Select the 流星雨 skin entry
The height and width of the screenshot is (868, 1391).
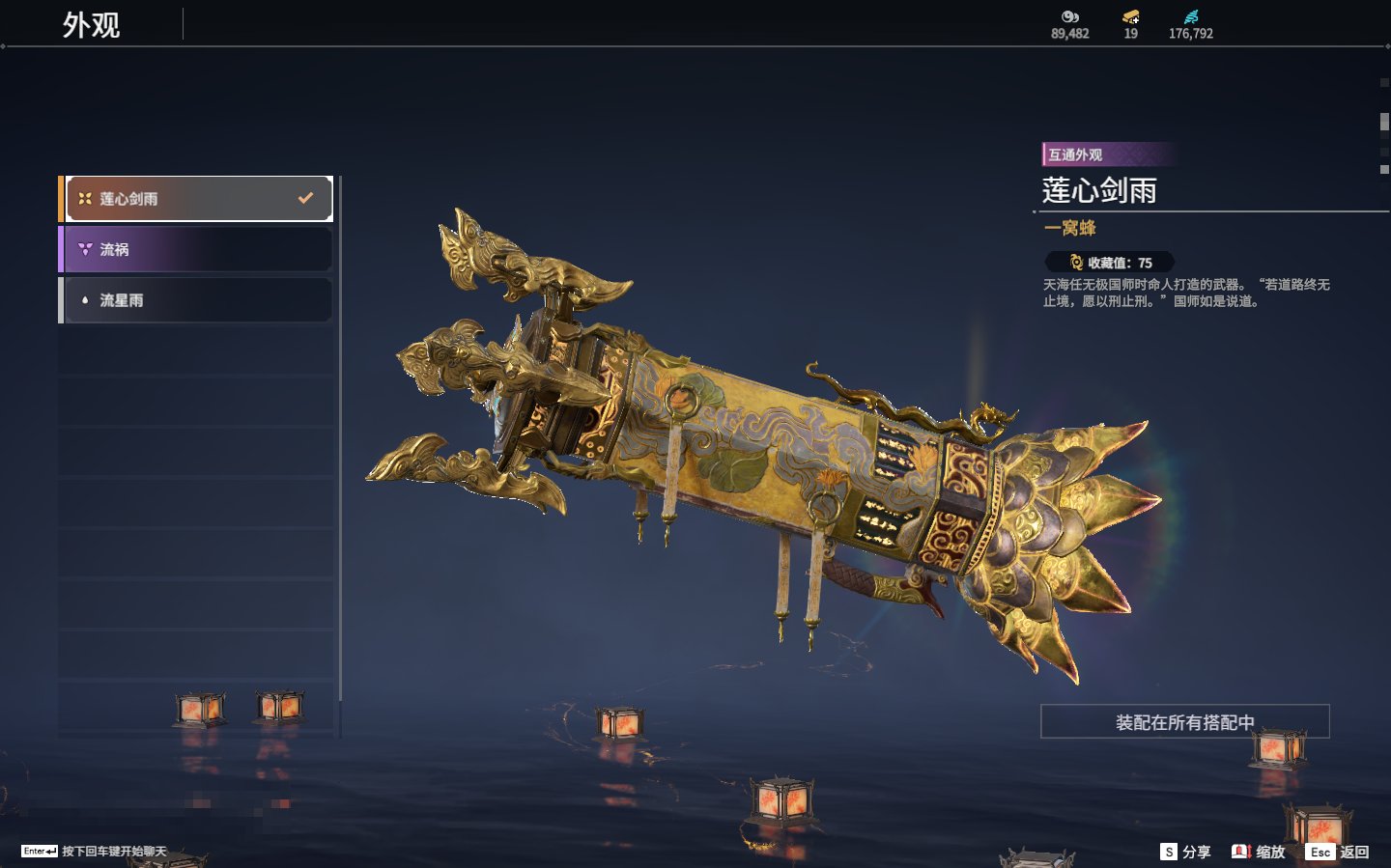(196, 300)
